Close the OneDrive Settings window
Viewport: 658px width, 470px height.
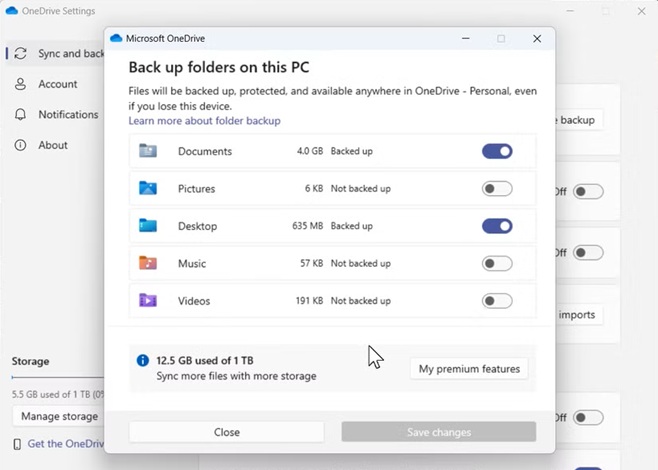tap(642, 11)
